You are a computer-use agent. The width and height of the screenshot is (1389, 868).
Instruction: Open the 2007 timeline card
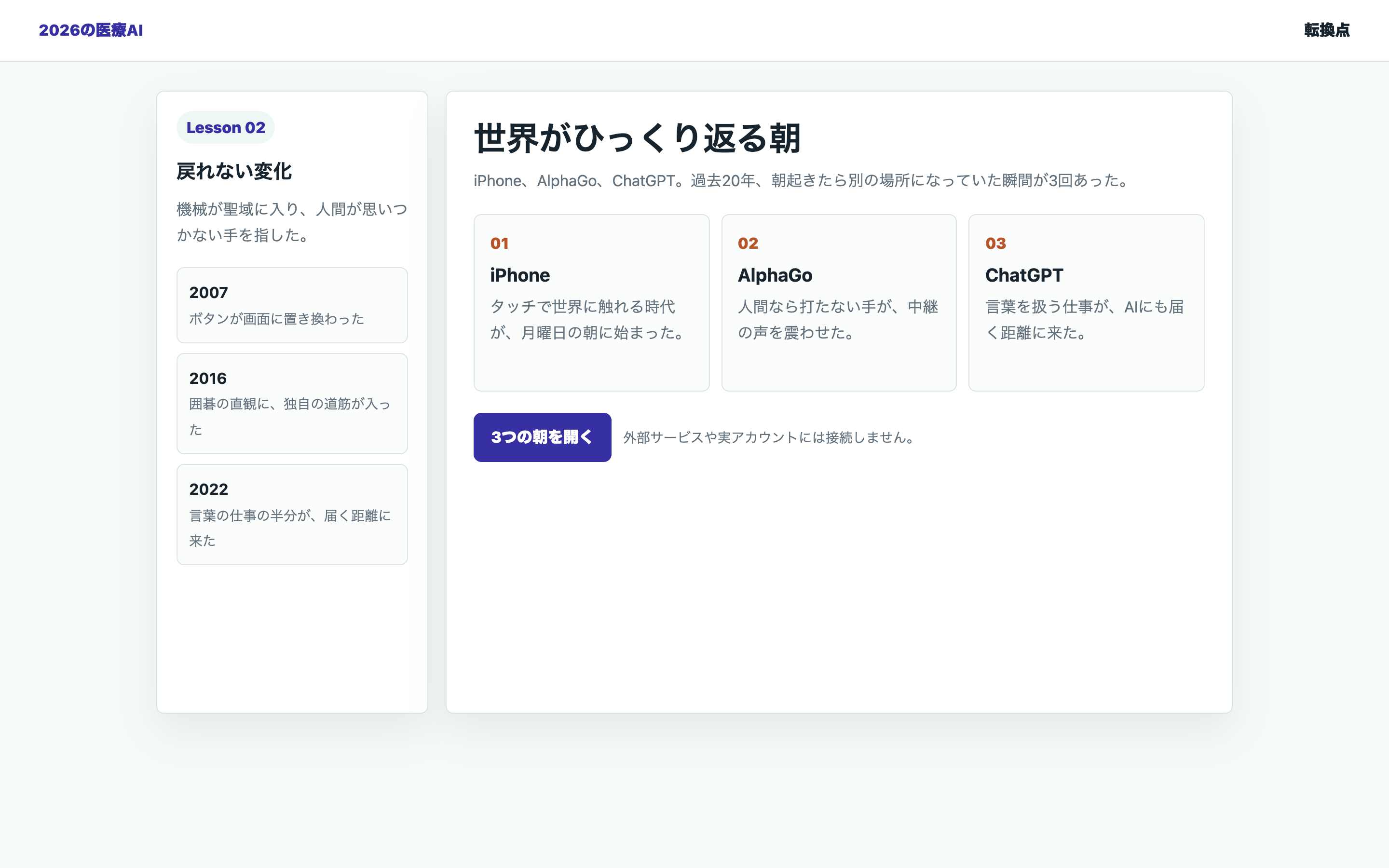(x=292, y=305)
